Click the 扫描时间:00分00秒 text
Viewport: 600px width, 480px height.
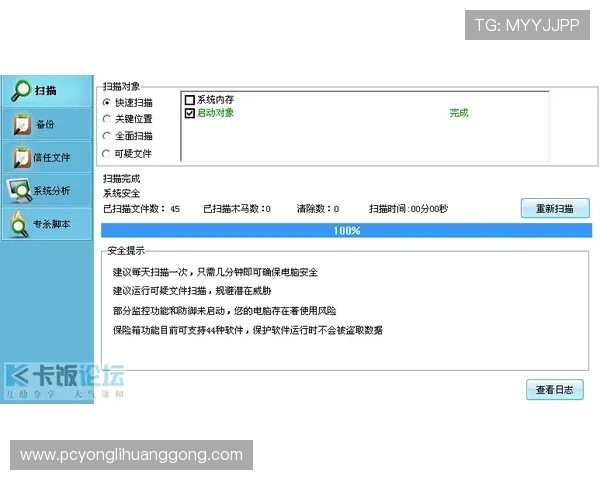408,209
